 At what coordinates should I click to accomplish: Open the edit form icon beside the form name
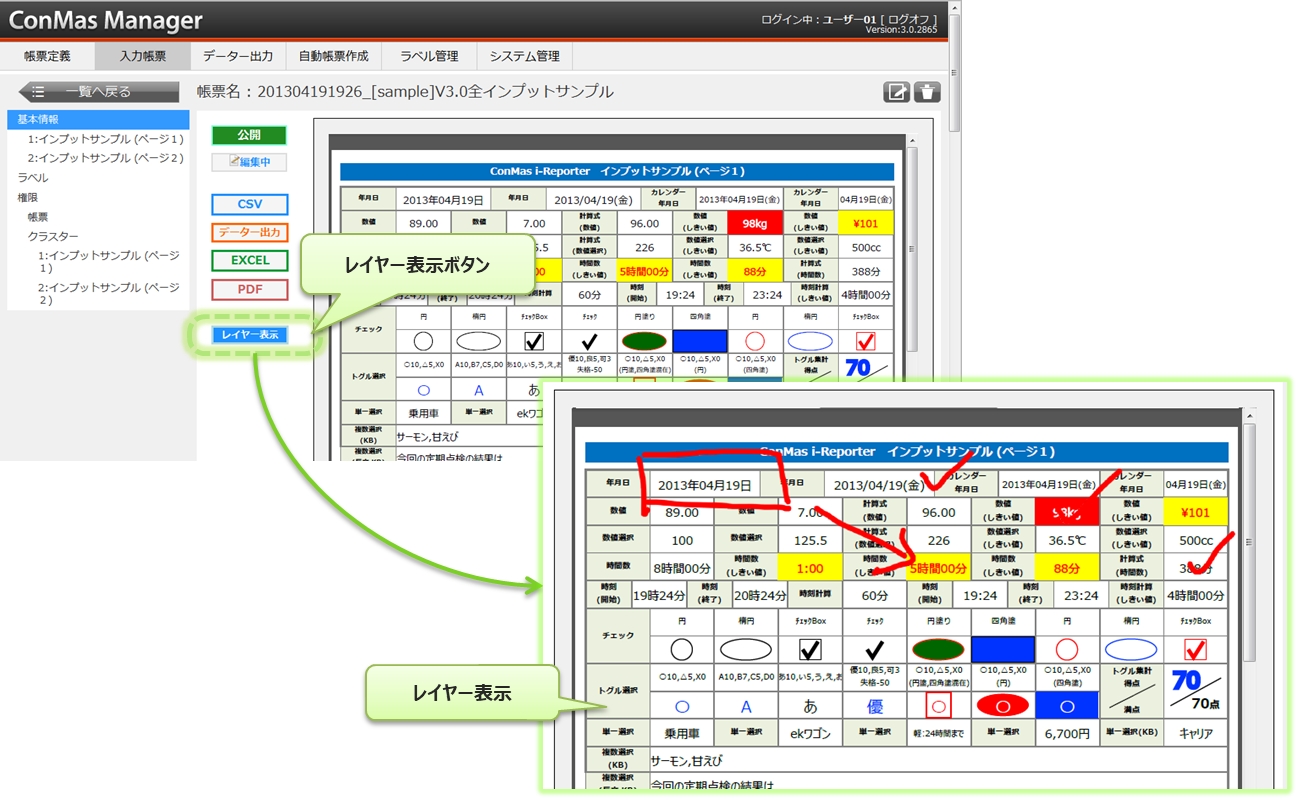pos(897,92)
